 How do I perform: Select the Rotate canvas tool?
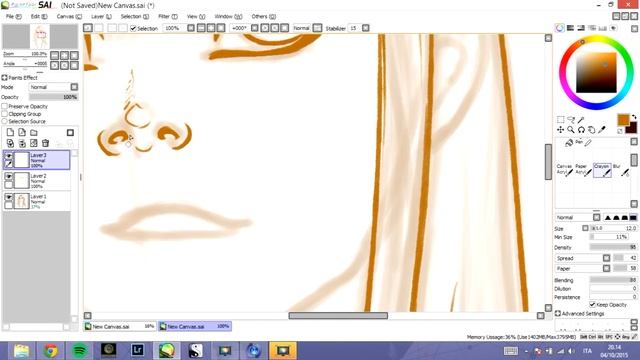point(581,130)
